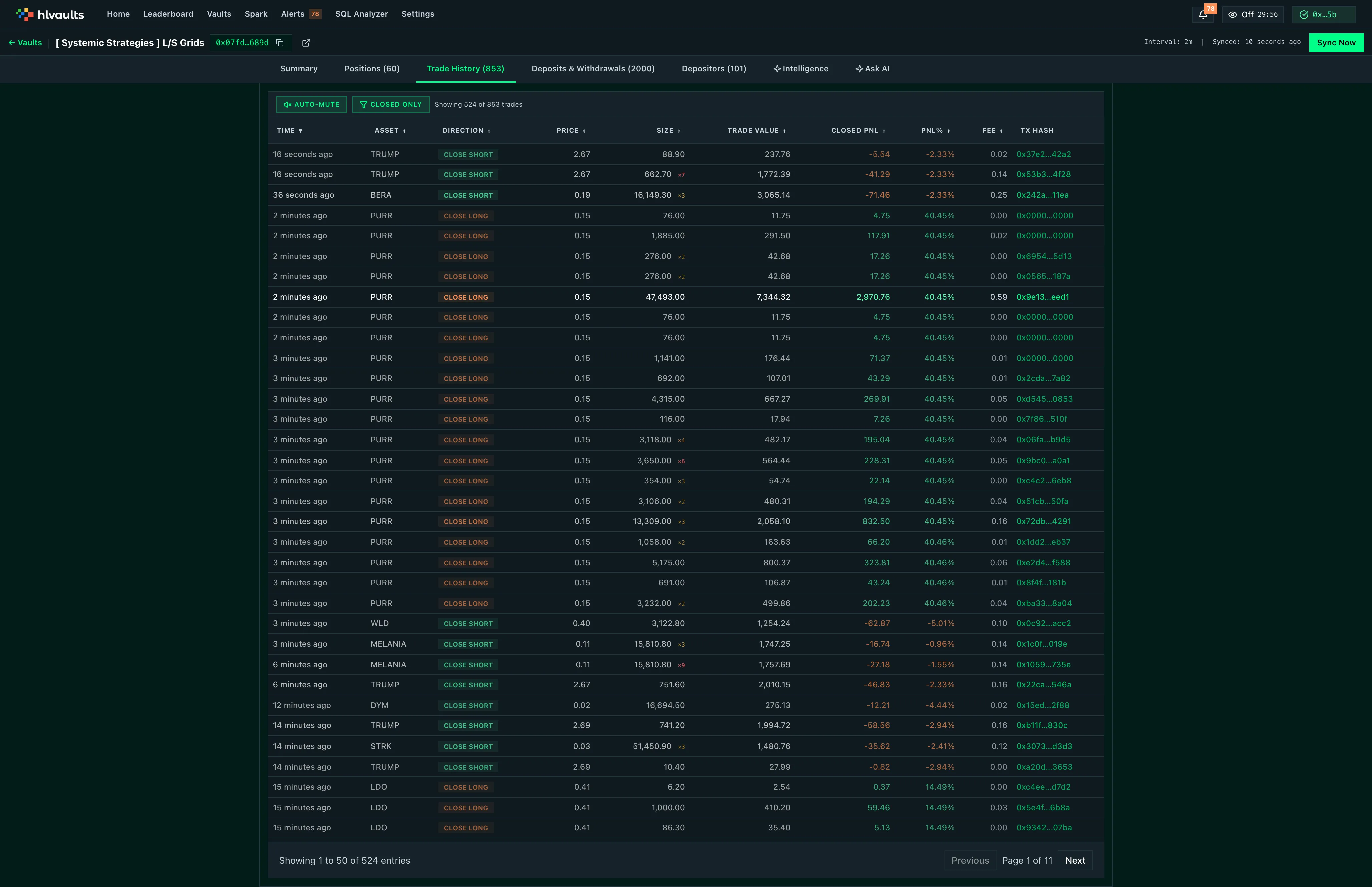Click 'Showing 1 to 50 of 524 entries'
Viewport: 1372px width, 887px height.
click(344, 861)
